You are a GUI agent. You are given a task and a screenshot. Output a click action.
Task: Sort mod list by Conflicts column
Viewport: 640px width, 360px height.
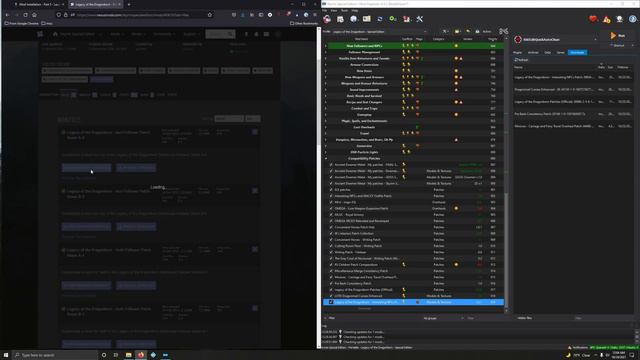point(407,39)
